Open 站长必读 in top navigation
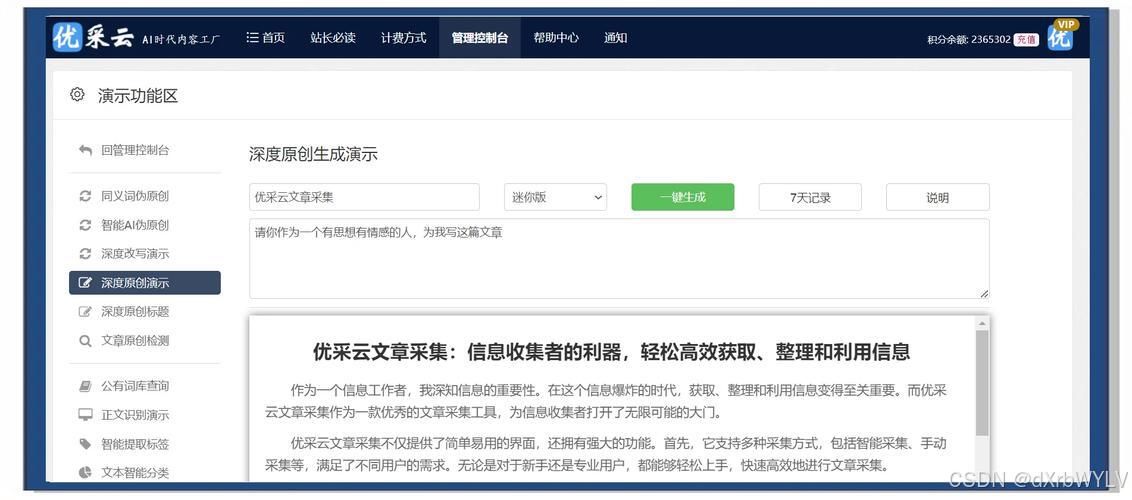 [x=333, y=38]
